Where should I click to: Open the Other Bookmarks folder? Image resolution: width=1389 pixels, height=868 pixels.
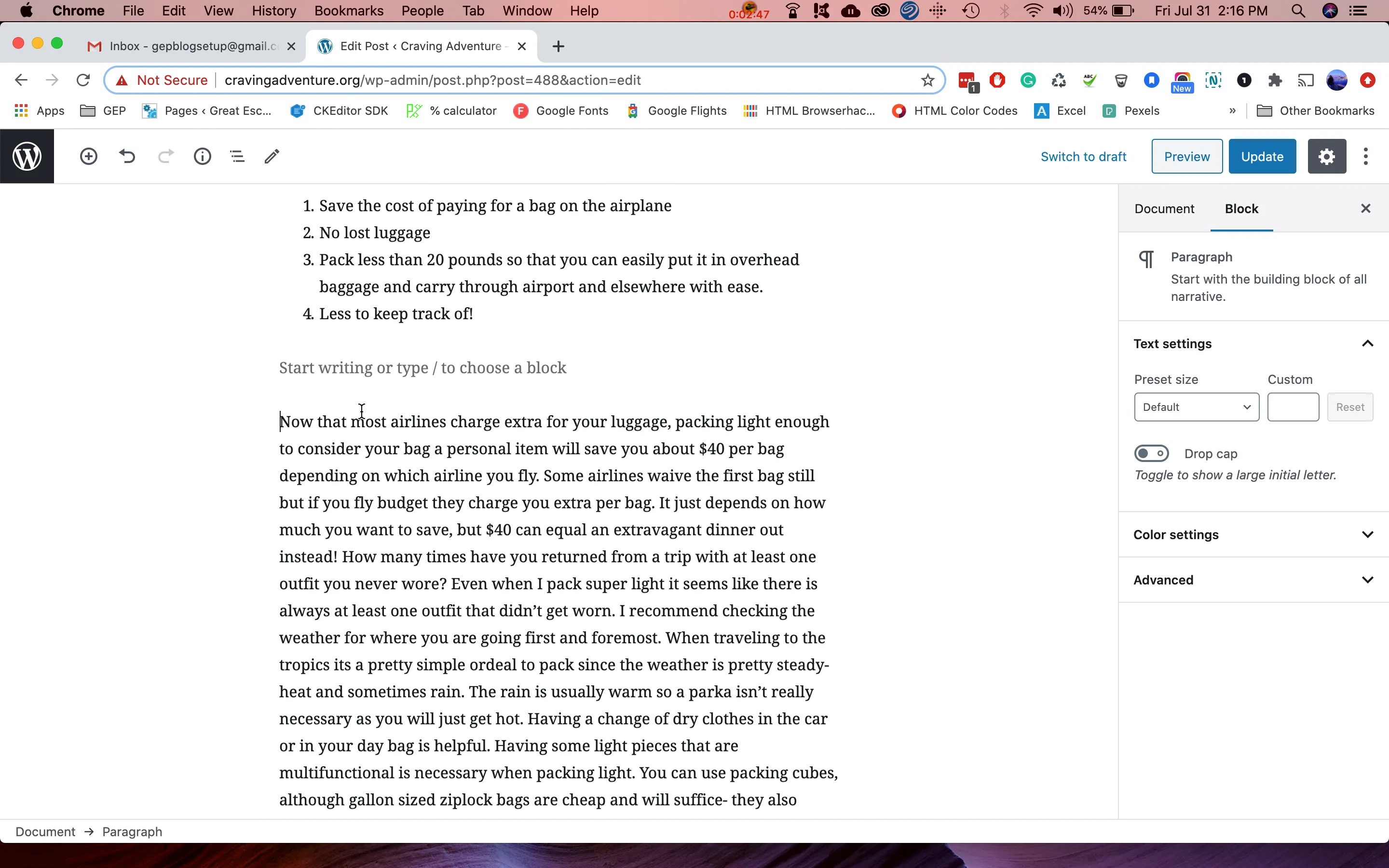tap(1316, 111)
